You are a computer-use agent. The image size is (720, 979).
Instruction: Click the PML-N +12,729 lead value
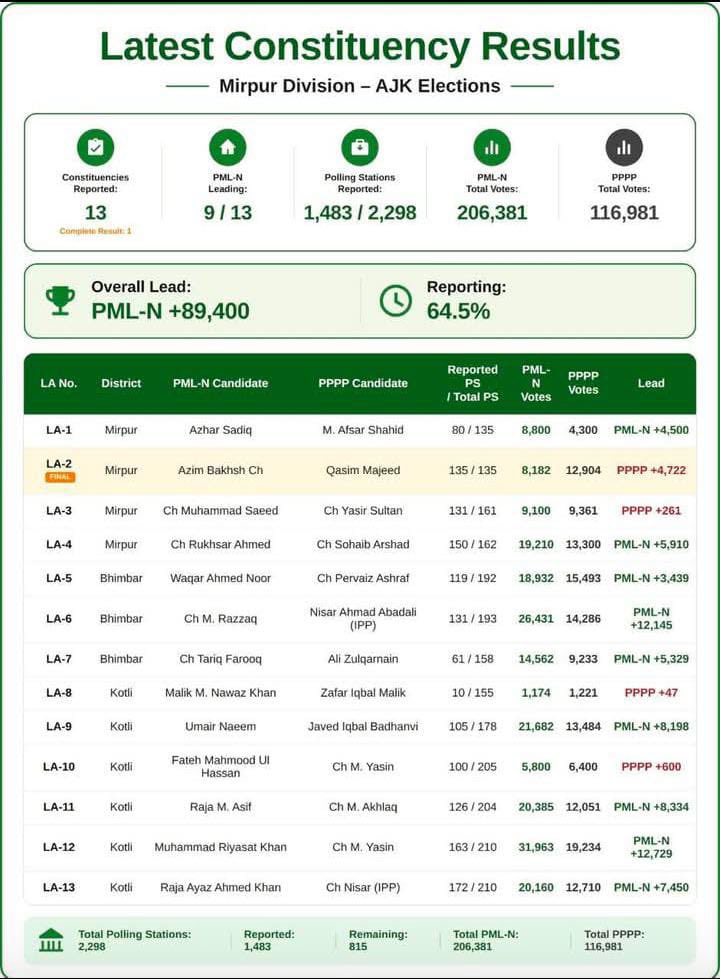[x=651, y=847]
